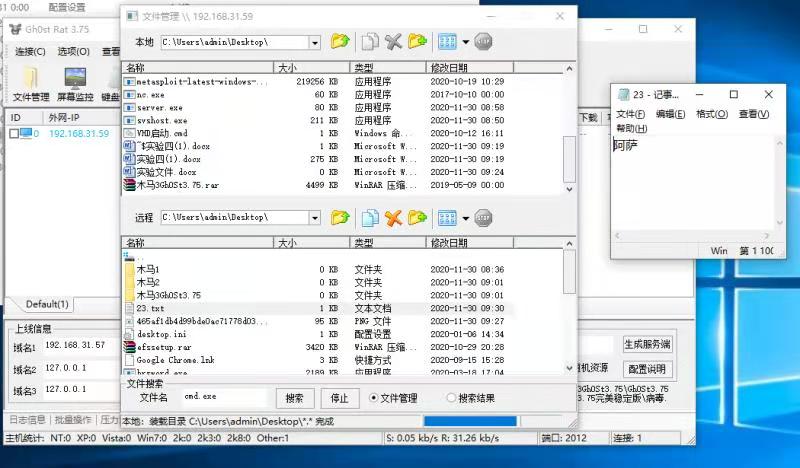
Task: Click the 生成服务端 button
Action: click(647, 344)
